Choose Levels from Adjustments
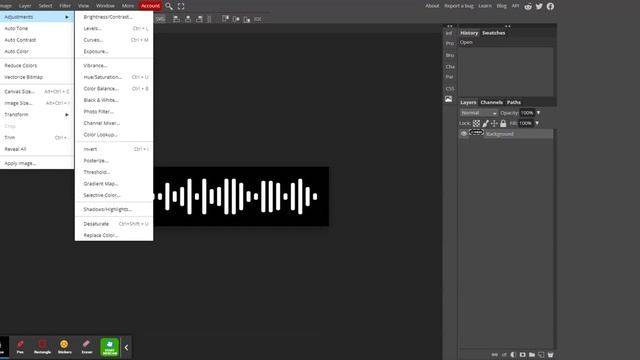This screenshot has width=640, height=360. (114, 29)
